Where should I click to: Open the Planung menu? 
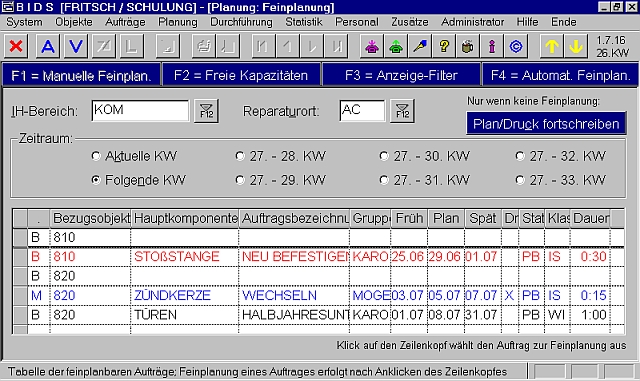[x=178, y=22]
